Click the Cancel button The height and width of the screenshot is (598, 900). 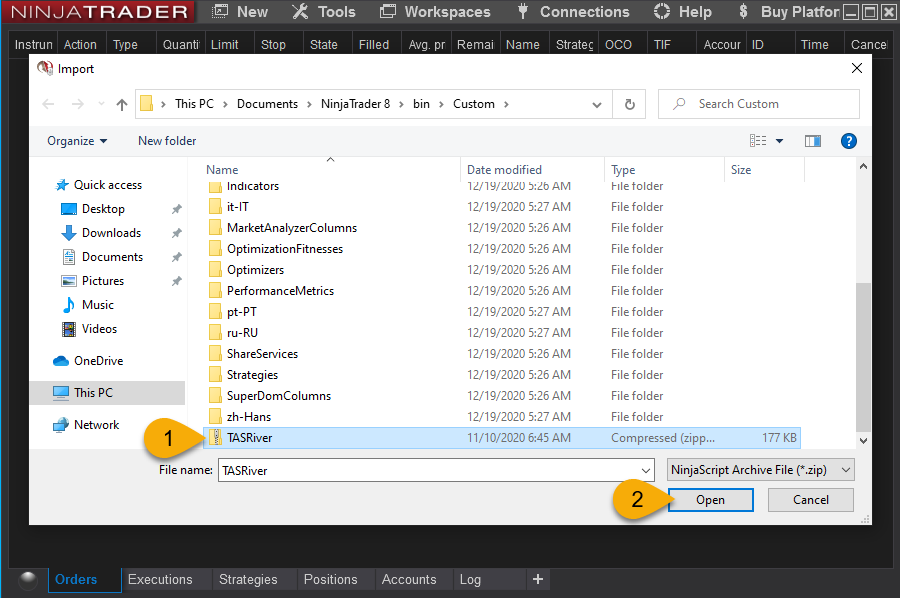pyautogui.click(x=810, y=500)
